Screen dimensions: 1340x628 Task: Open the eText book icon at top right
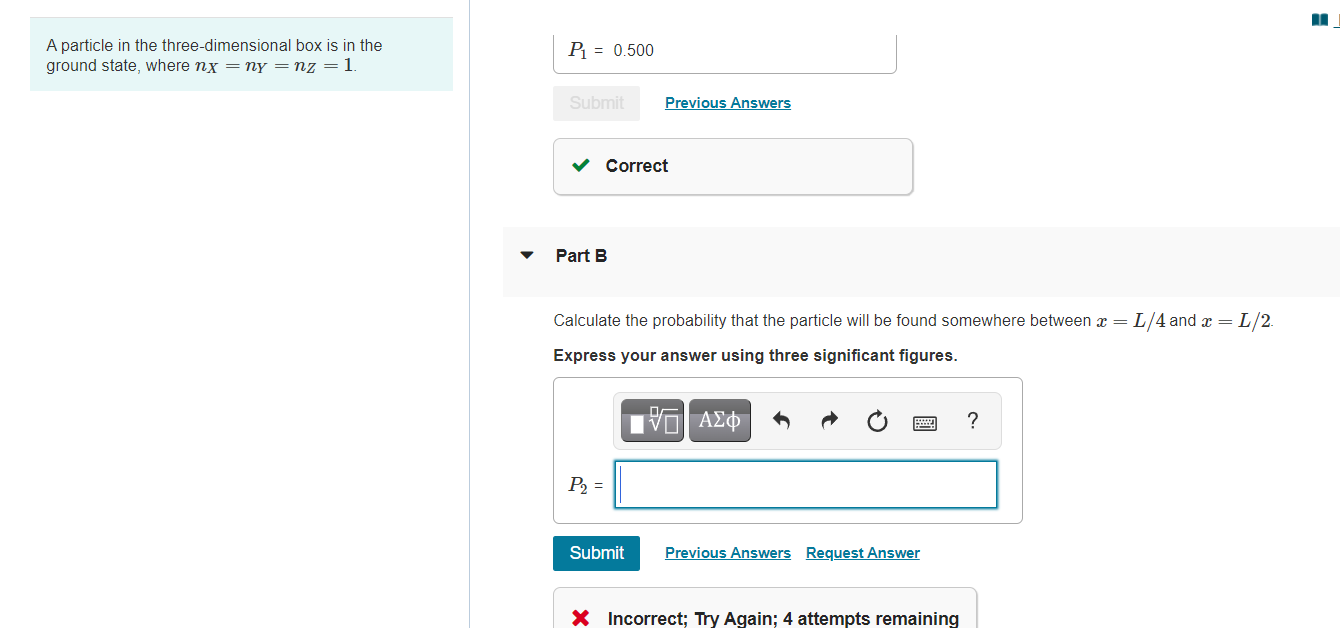pyautogui.click(x=1318, y=18)
